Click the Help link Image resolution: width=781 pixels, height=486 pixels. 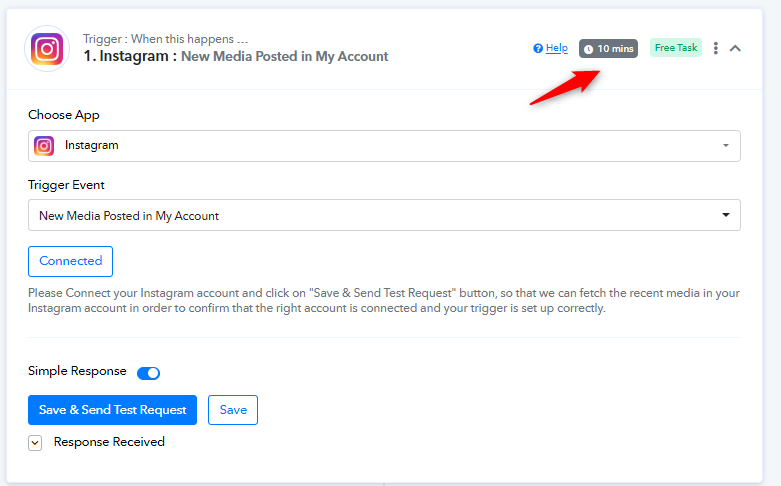556,48
